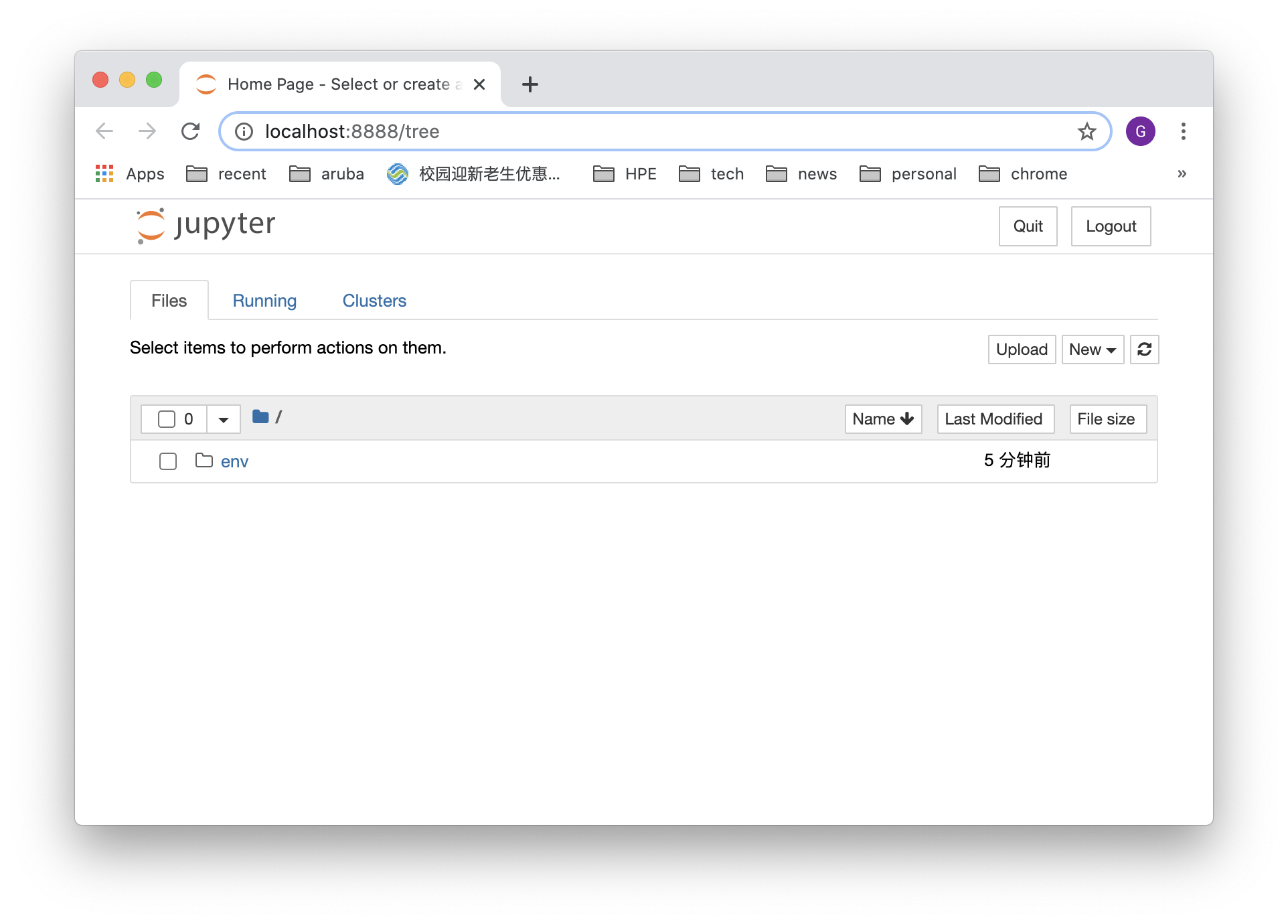The image size is (1288, 924).
Task: Open the env folder
Action: pyautogui.click(x=234, y=461)
